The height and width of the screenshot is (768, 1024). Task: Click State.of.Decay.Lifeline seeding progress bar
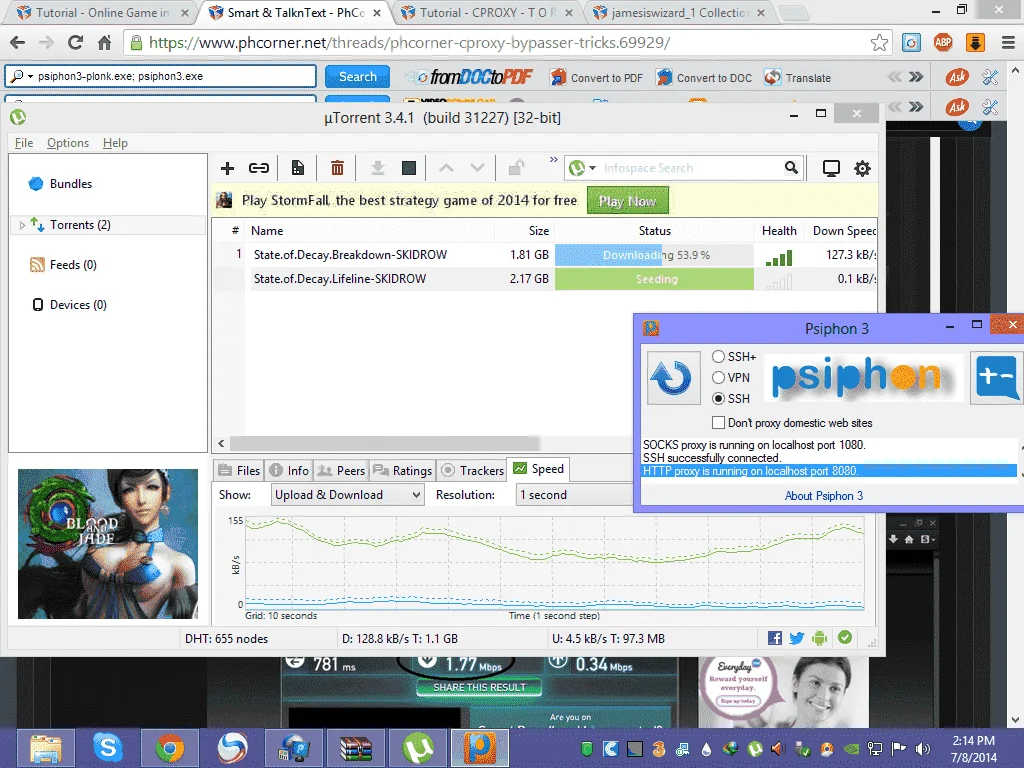click(654, 279)
